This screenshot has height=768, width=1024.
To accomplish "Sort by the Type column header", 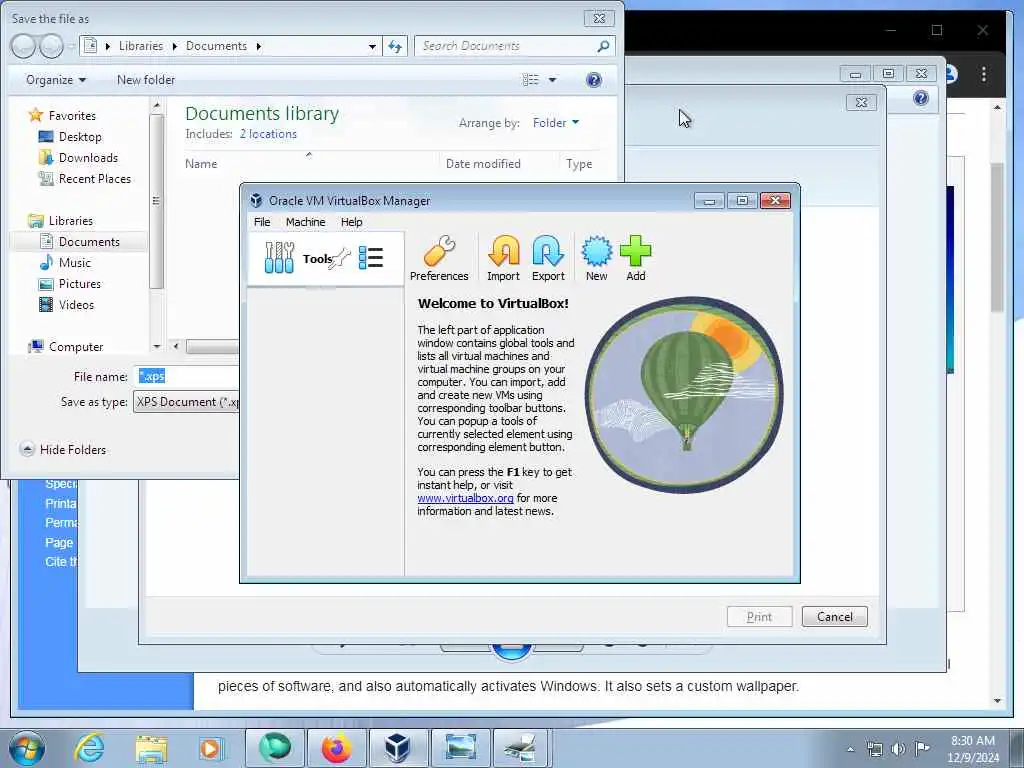I will point(579,164).
